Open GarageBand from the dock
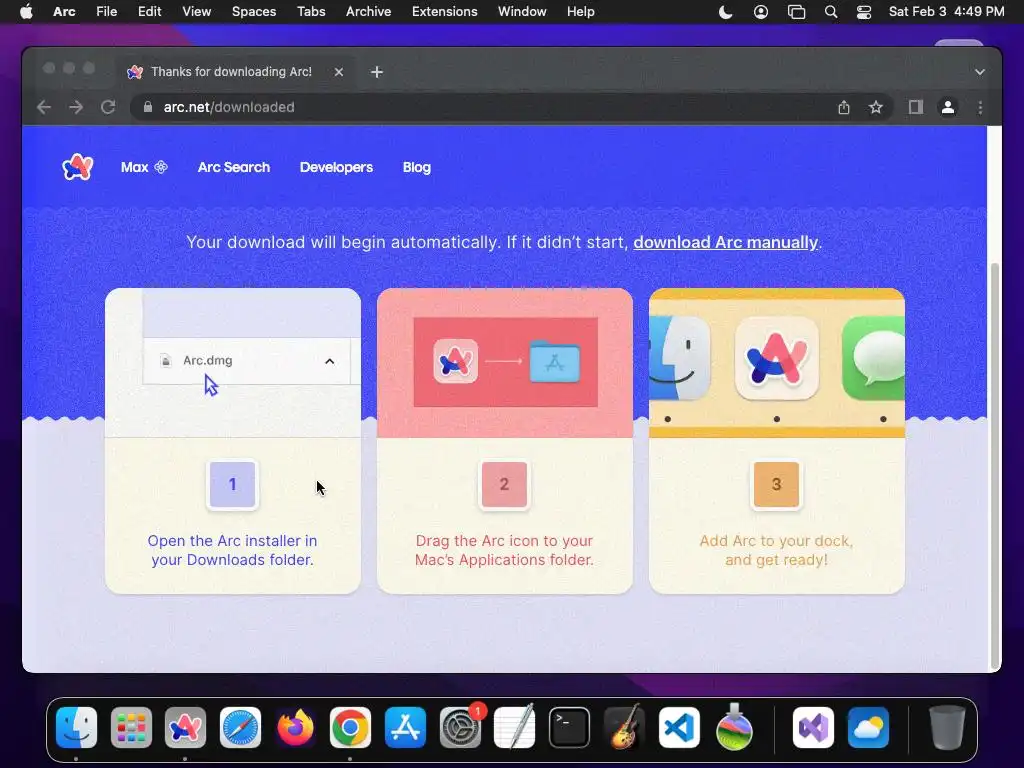Image resolution: width=1024 pixels, height=768 pixels. coord(624,727)
